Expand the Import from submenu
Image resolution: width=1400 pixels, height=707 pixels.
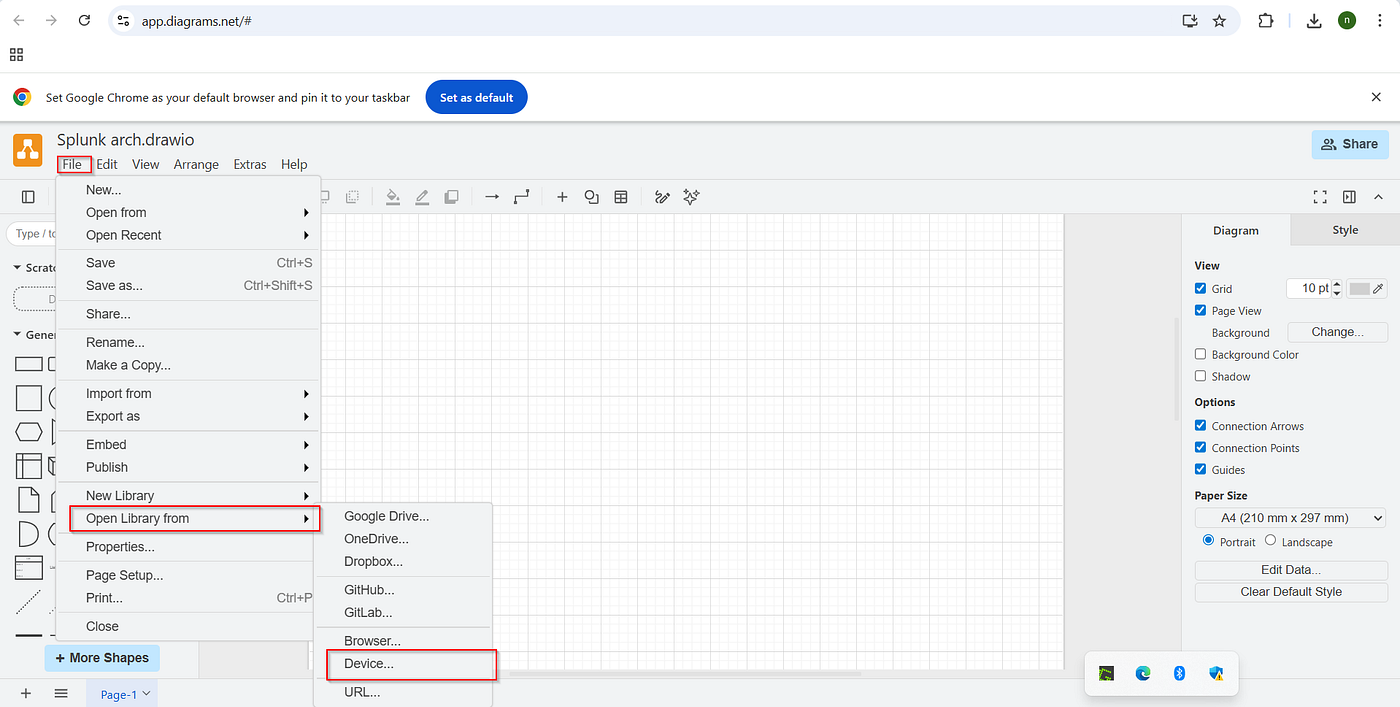tap(188, 393)
